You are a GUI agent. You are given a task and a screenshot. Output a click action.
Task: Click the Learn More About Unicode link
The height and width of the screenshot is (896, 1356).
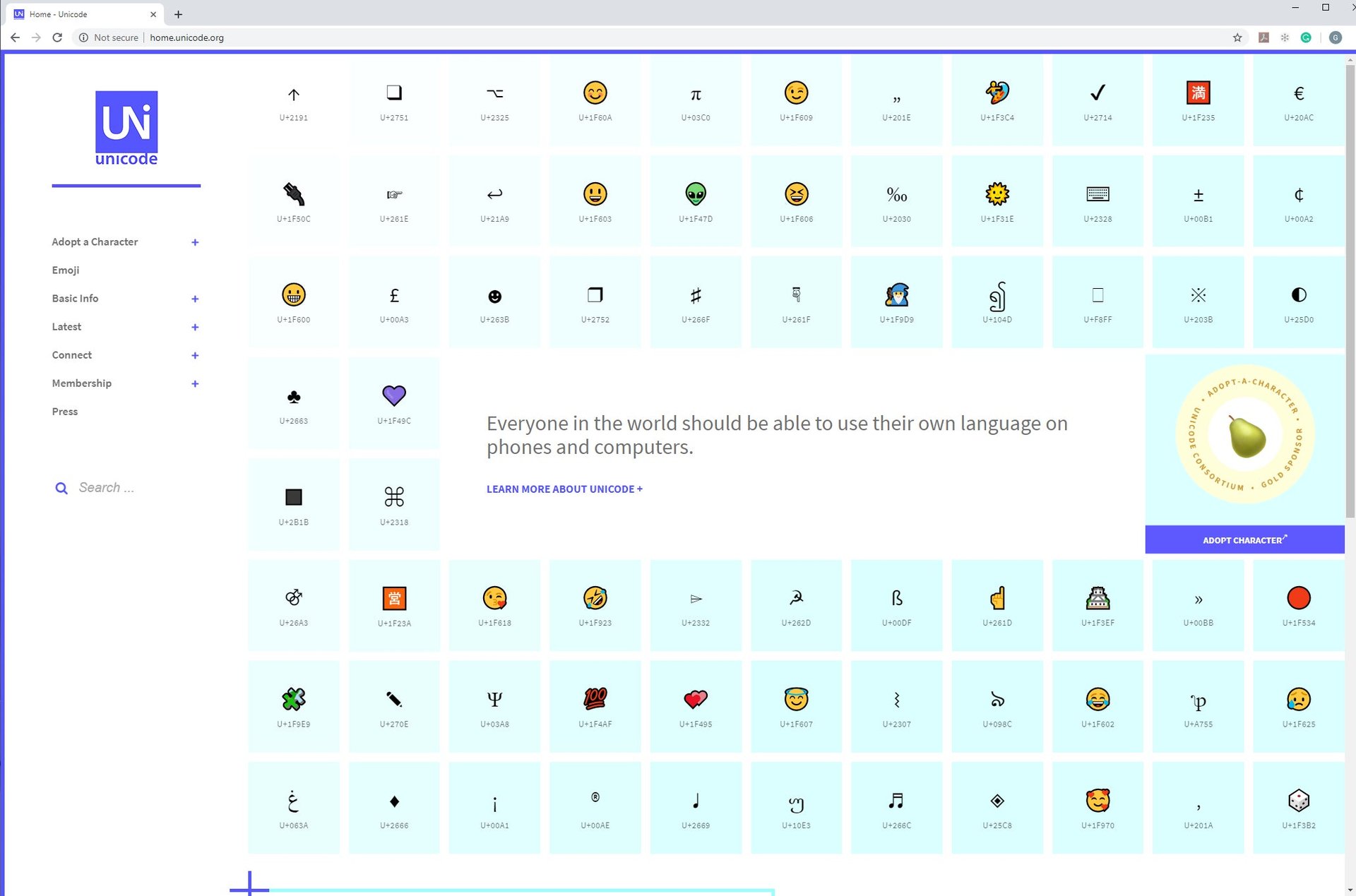(x=564, y=489)
